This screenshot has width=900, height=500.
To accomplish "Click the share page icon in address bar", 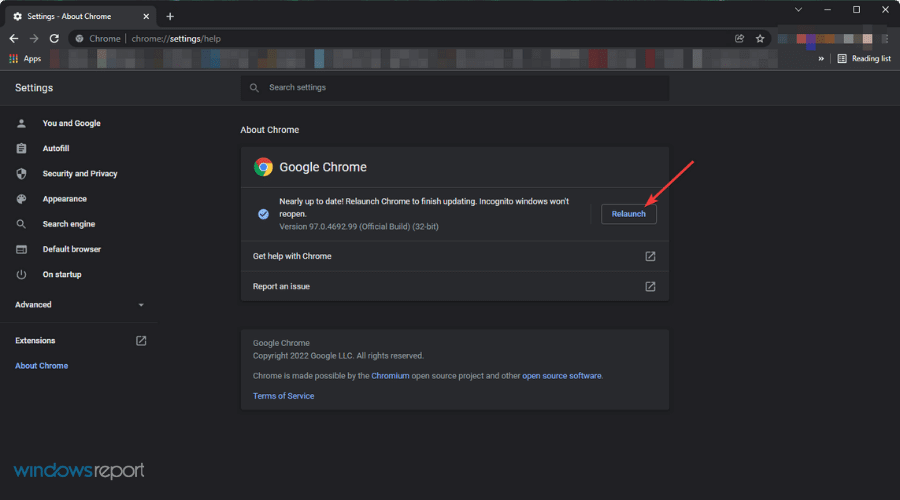I will pos(739,38).
